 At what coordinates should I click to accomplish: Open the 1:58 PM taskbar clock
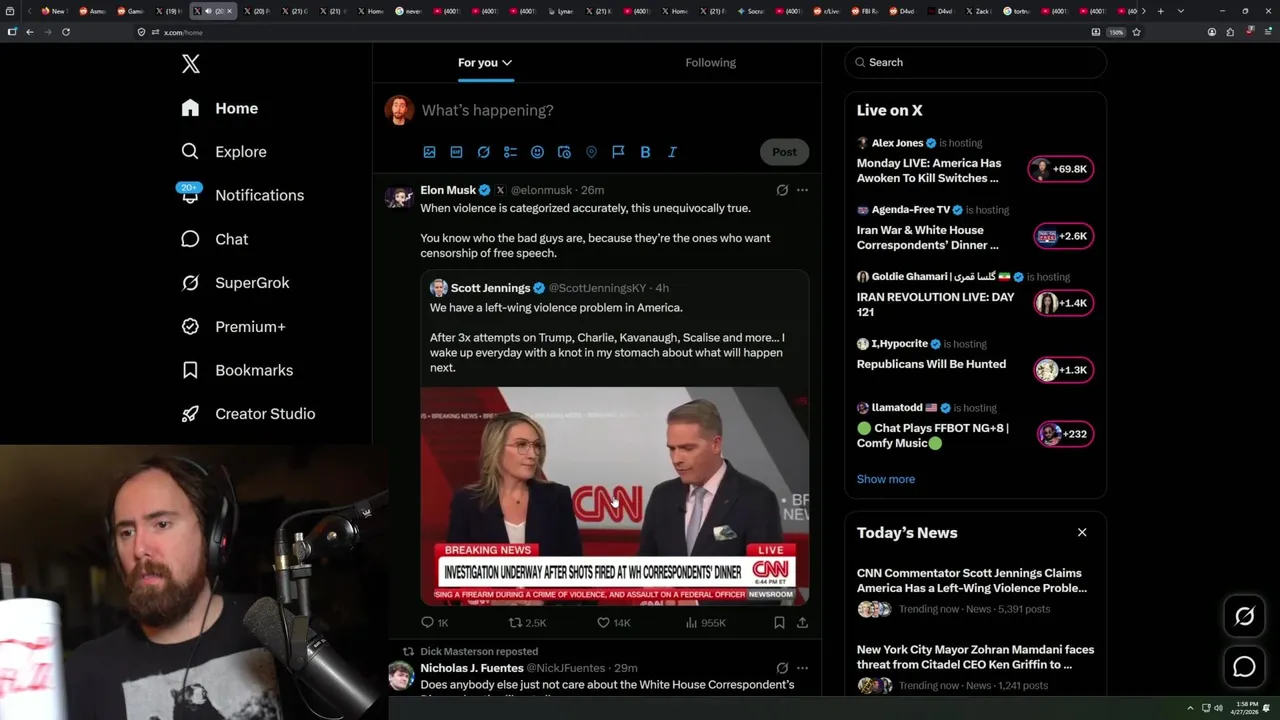point(1246,708)
